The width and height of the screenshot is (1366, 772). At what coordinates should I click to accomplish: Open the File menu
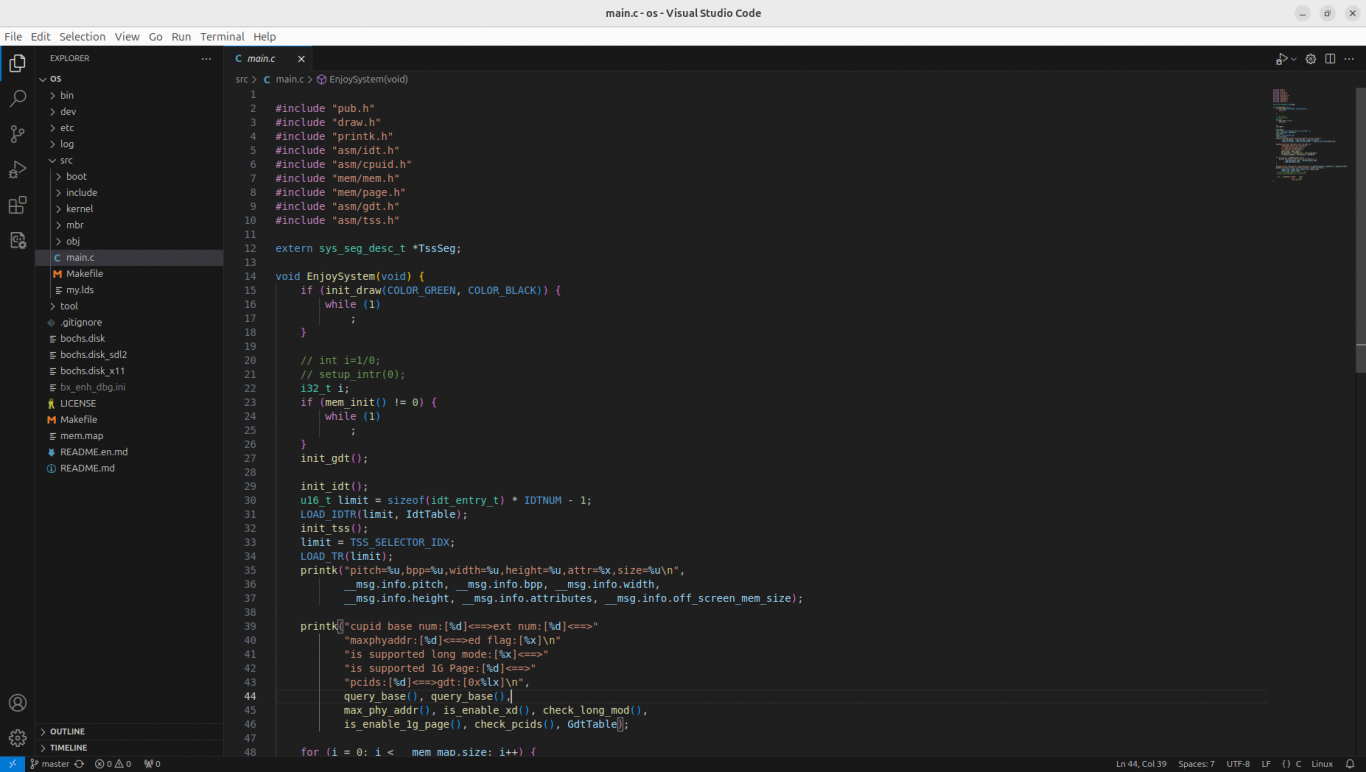click(13, 36)
